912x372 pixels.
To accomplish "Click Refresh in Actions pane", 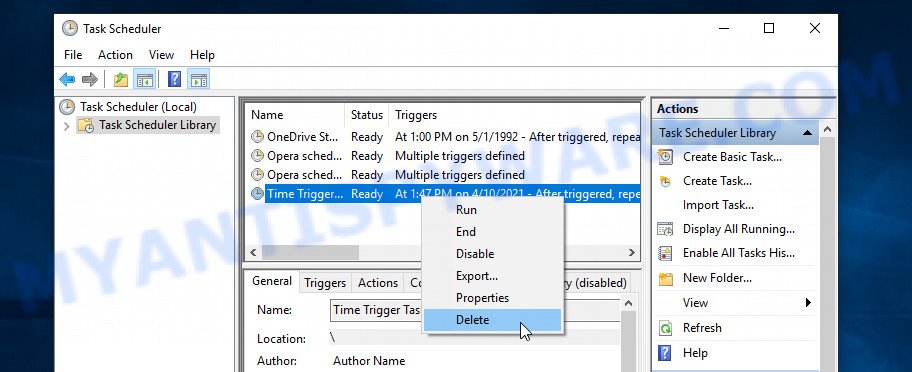I will [x=702, y=328].
